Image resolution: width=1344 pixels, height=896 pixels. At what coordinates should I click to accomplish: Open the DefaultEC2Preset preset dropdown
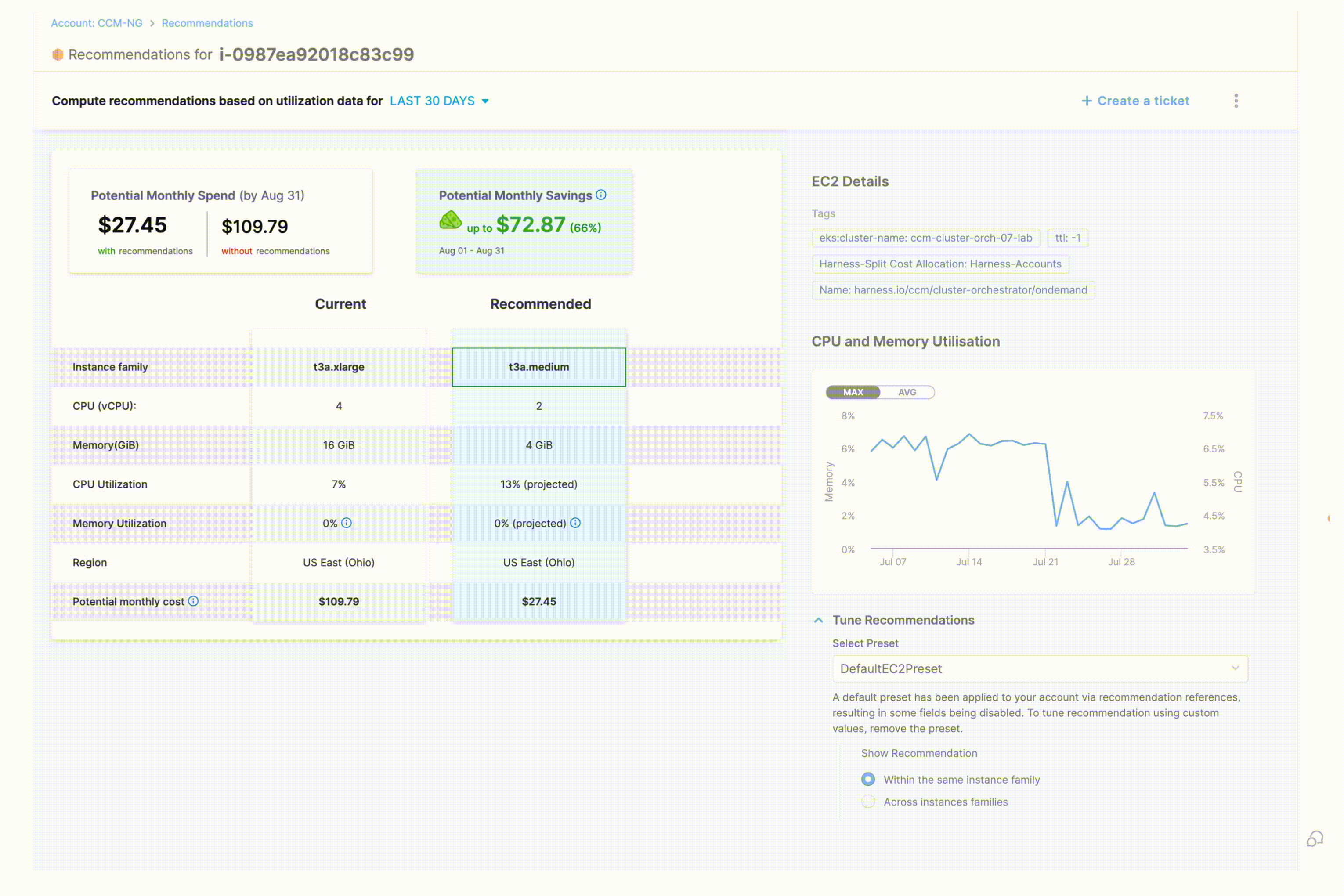(x=1040, y=668)
